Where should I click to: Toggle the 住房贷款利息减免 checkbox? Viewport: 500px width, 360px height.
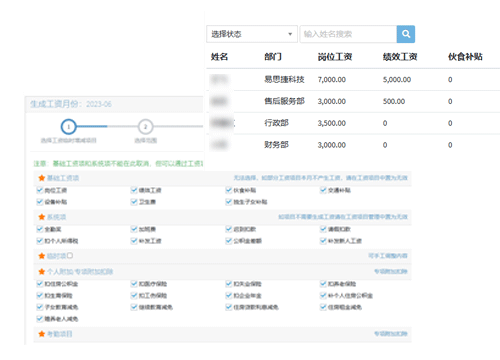click(229, 307)
